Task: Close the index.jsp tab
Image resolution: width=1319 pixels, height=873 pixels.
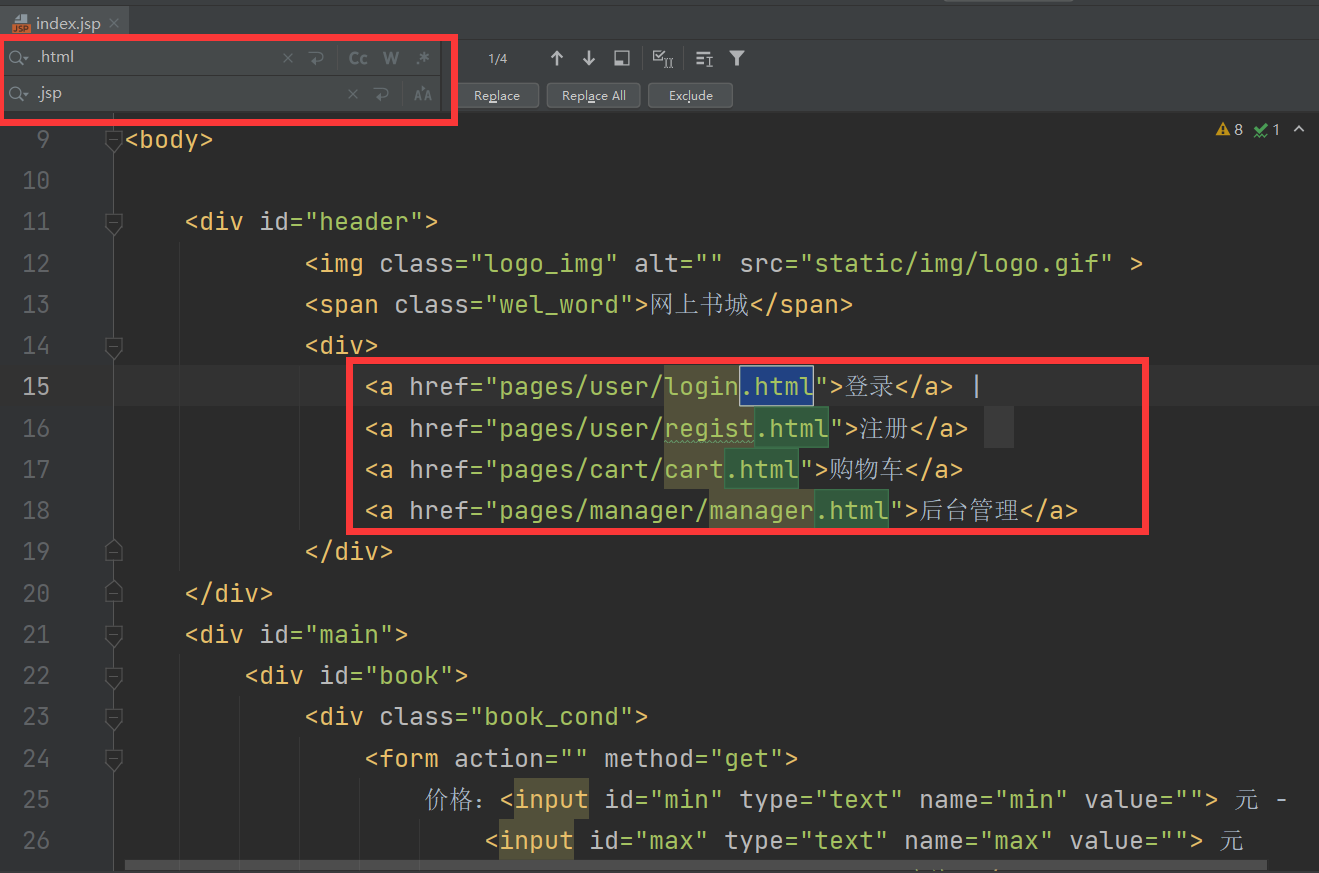Action: point(115,23)
